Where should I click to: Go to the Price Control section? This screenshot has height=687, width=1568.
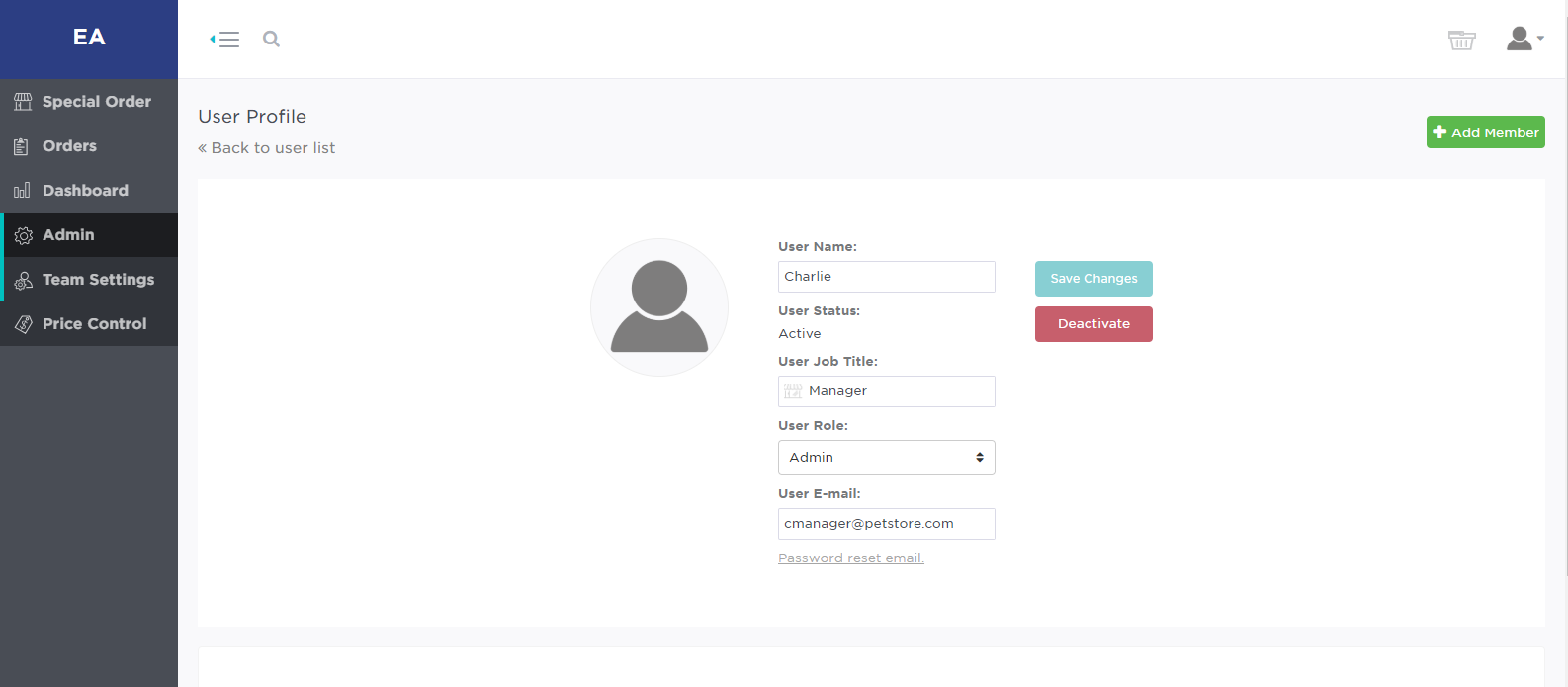pyautogui.click(x=94, y=324)
